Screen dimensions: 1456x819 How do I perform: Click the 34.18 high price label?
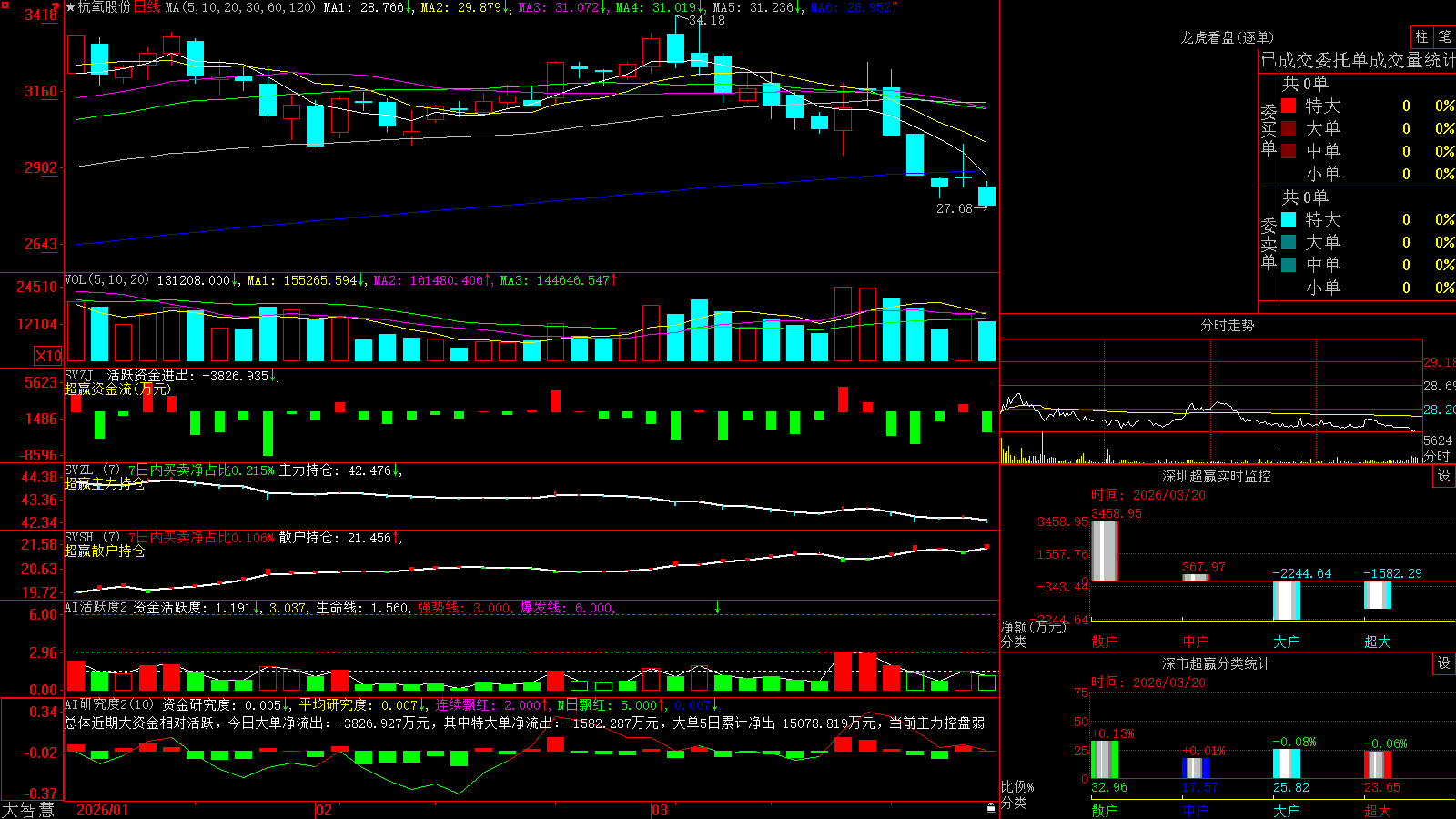click(x=707, y=20)
